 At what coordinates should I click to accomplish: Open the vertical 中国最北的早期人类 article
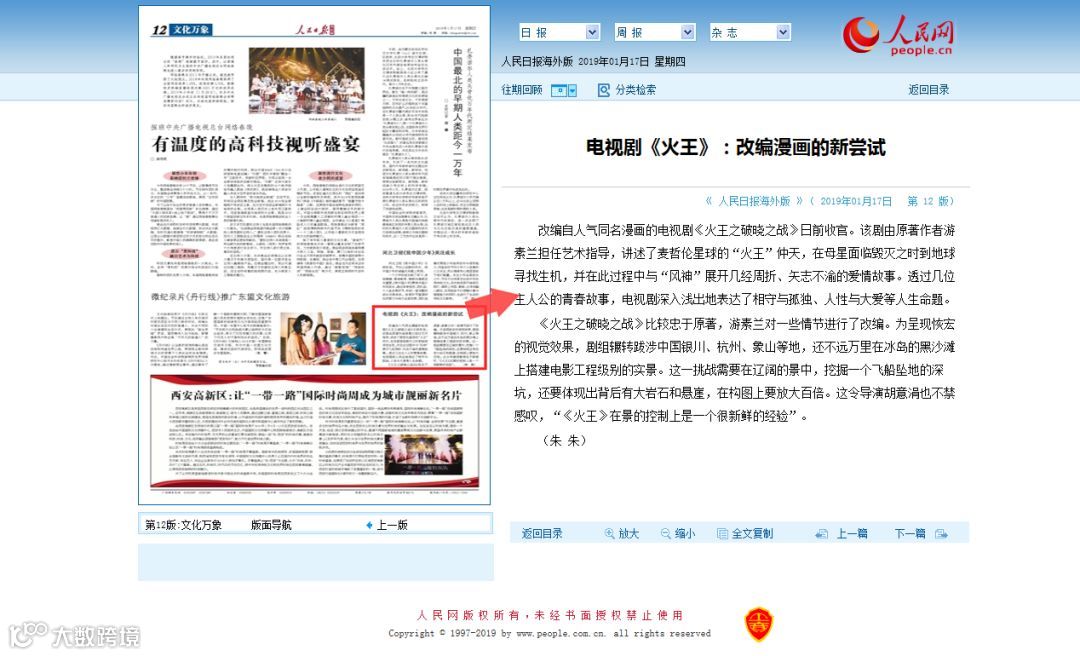458,112
